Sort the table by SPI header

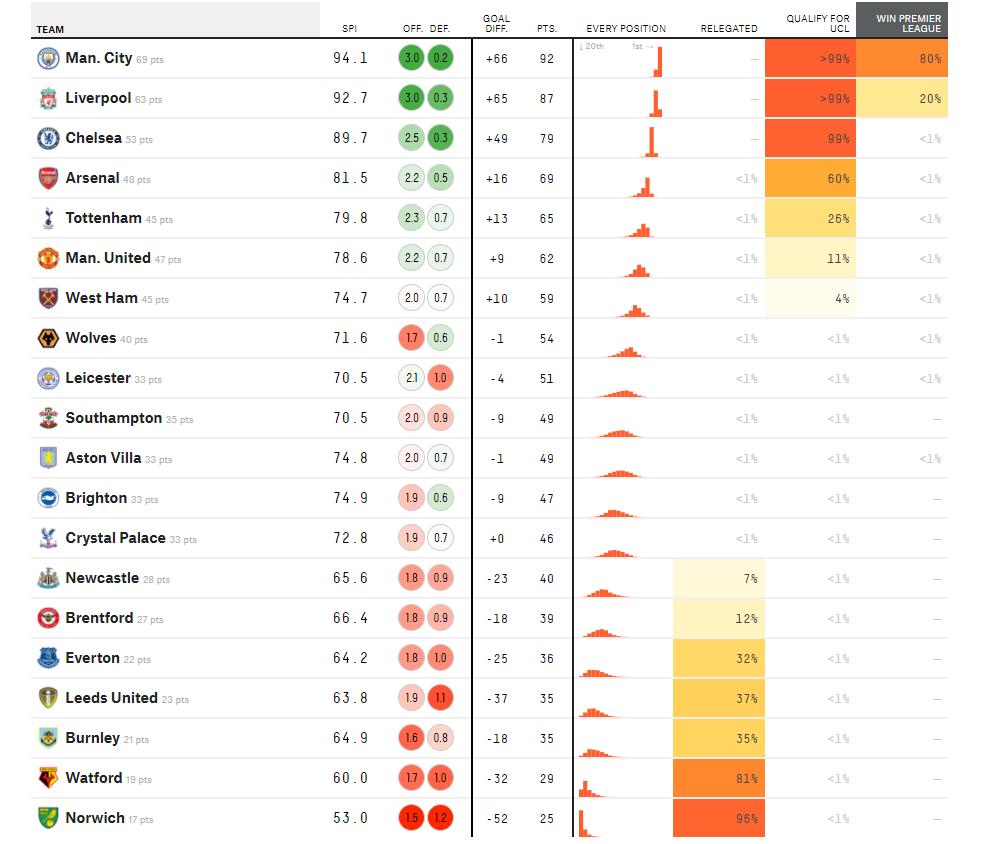point(350,29)
